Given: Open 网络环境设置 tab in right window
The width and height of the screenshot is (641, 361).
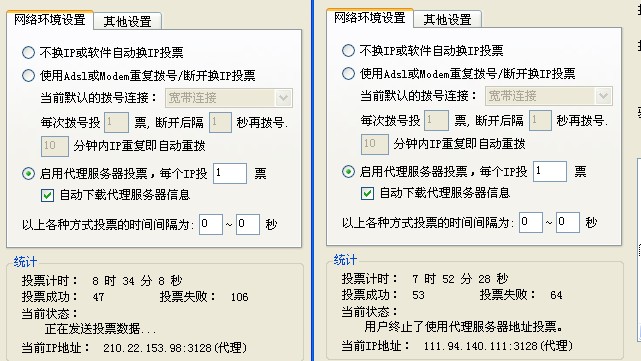Looking at the screenshot, I should pos(370,17).
